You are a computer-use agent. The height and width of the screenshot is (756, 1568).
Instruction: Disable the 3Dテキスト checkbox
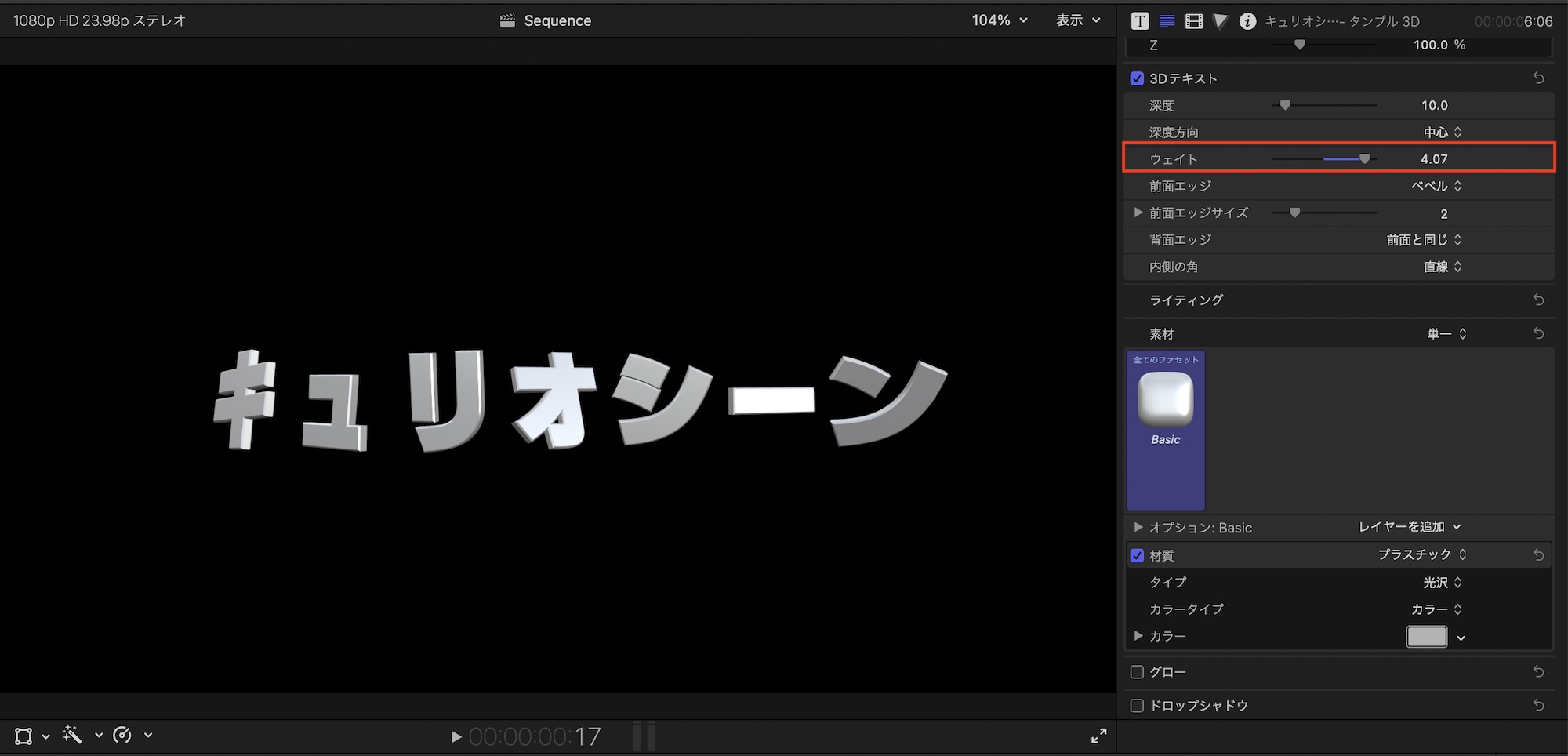[x=1137, y=78]
